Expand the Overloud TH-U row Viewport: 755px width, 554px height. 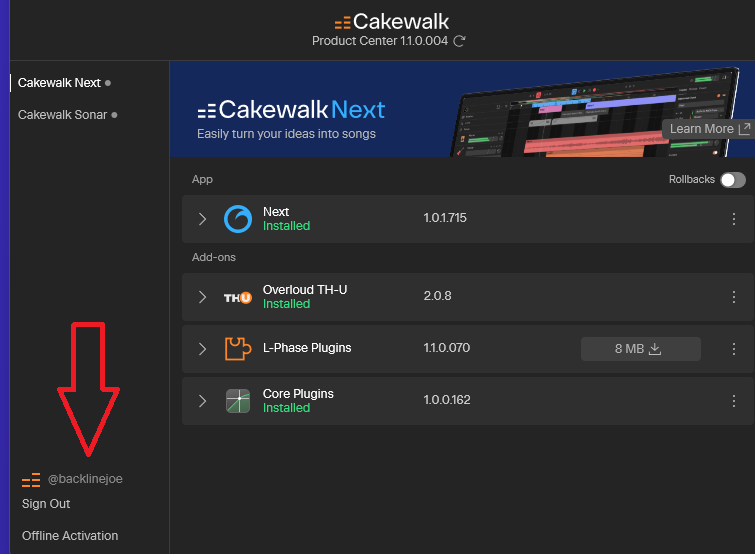[202, 297]
